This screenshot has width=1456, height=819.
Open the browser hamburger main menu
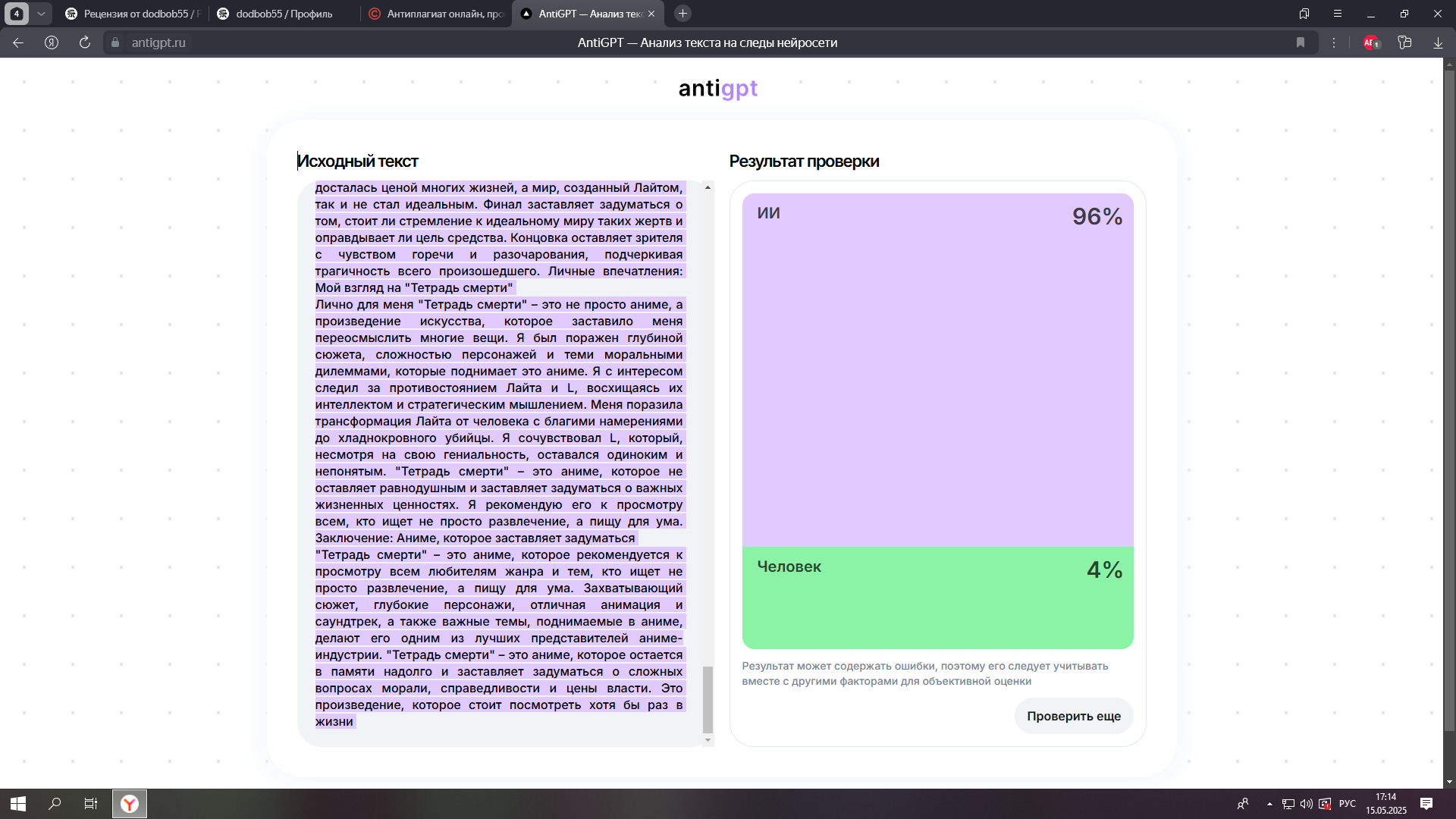[x=1338, y=14]
